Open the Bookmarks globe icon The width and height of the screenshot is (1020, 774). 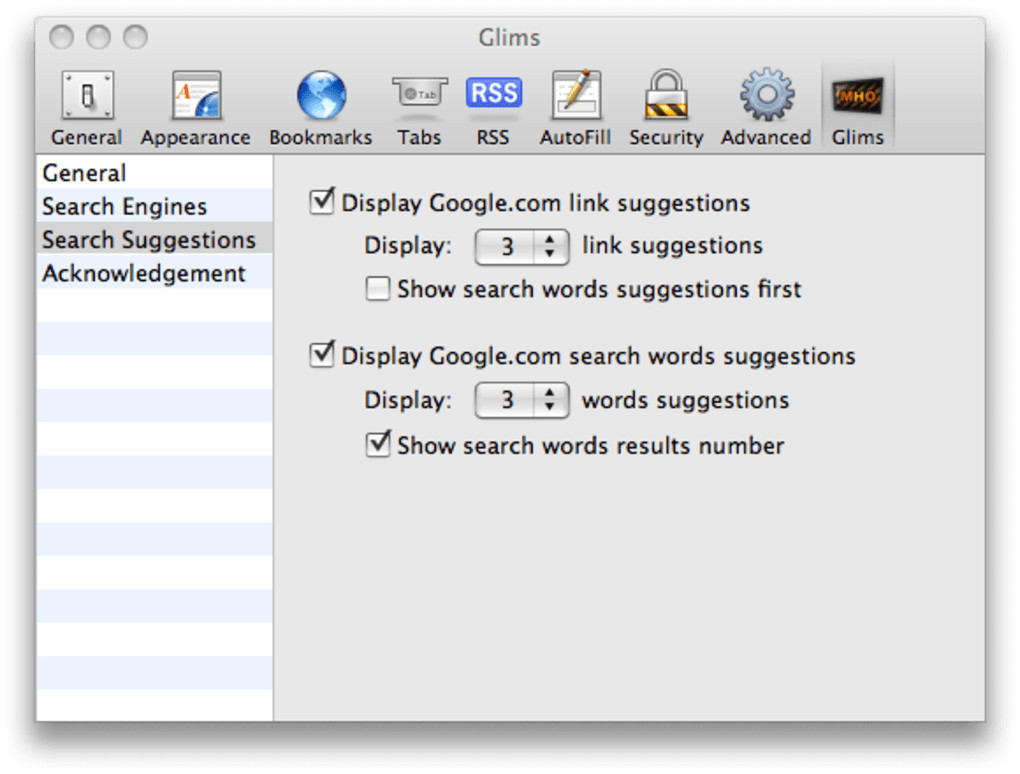click(x=321, y=98)
